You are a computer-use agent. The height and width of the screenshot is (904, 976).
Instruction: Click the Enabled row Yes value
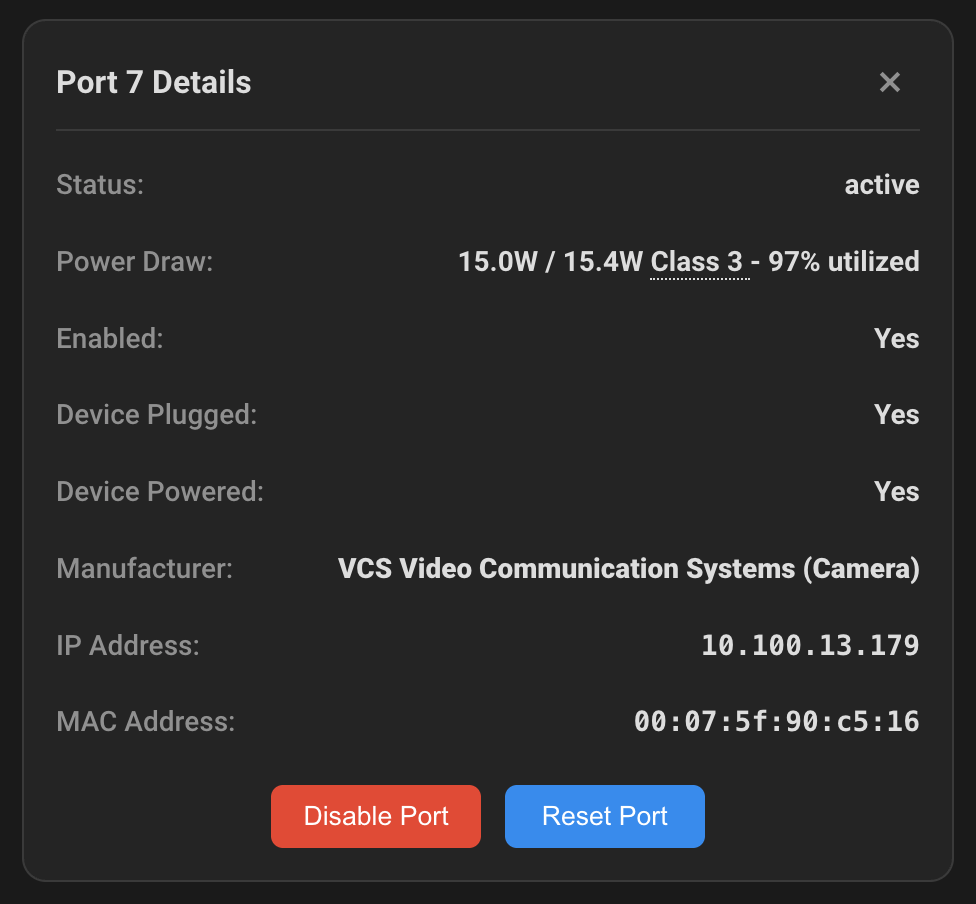click(x=896, y=338)
